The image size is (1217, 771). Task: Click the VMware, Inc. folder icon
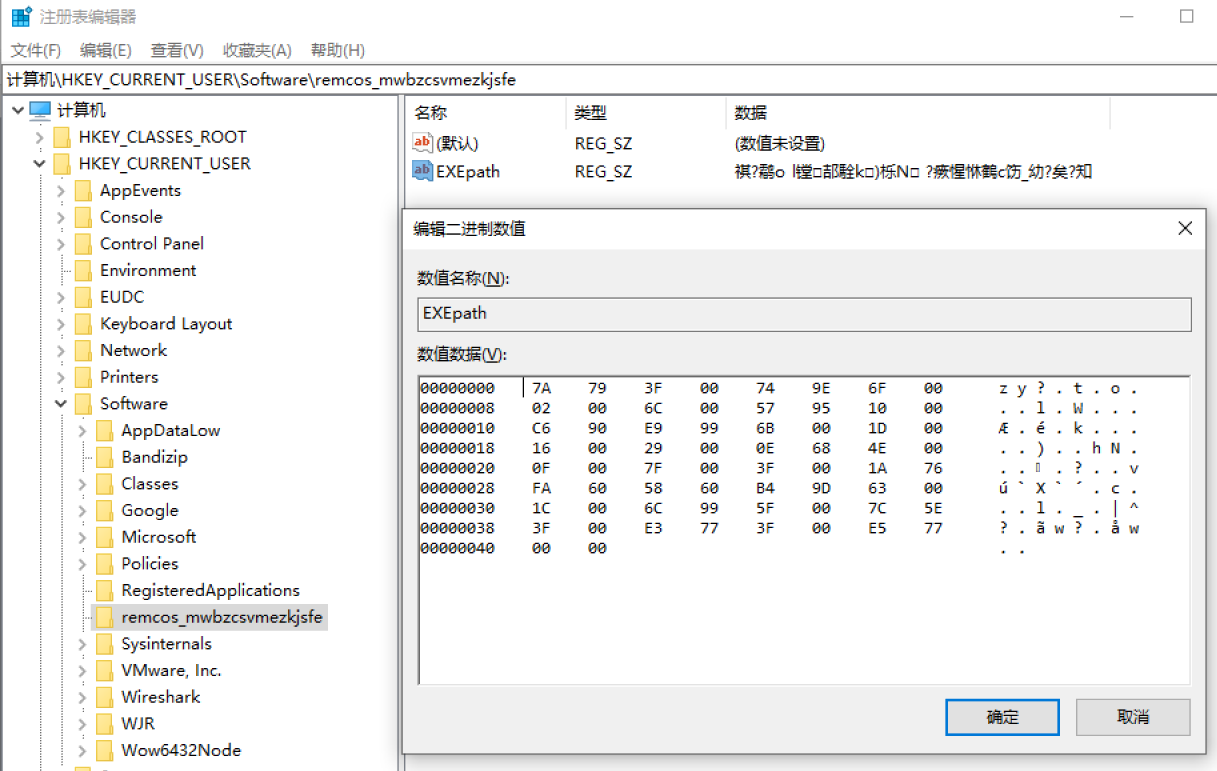105,671
